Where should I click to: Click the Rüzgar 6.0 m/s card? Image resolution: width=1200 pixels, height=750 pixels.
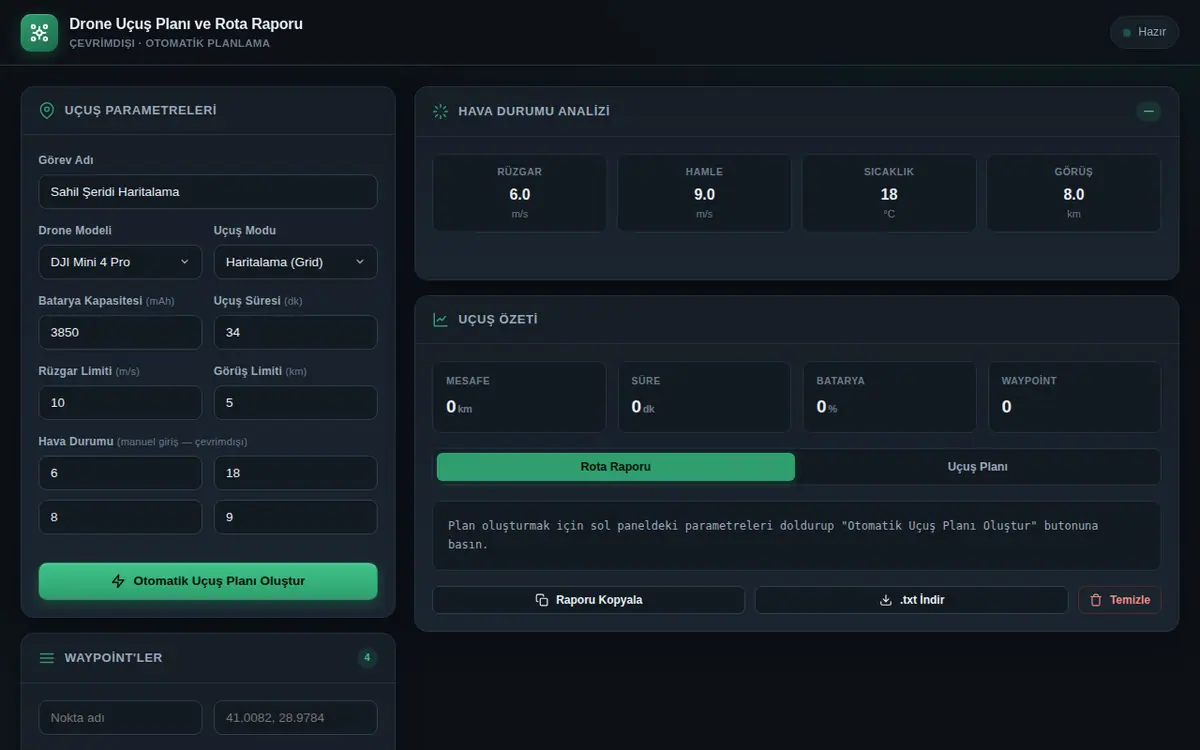click(520, 193)
